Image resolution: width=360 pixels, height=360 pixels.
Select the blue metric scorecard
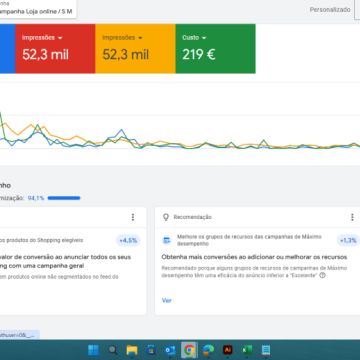coord(7,49)
